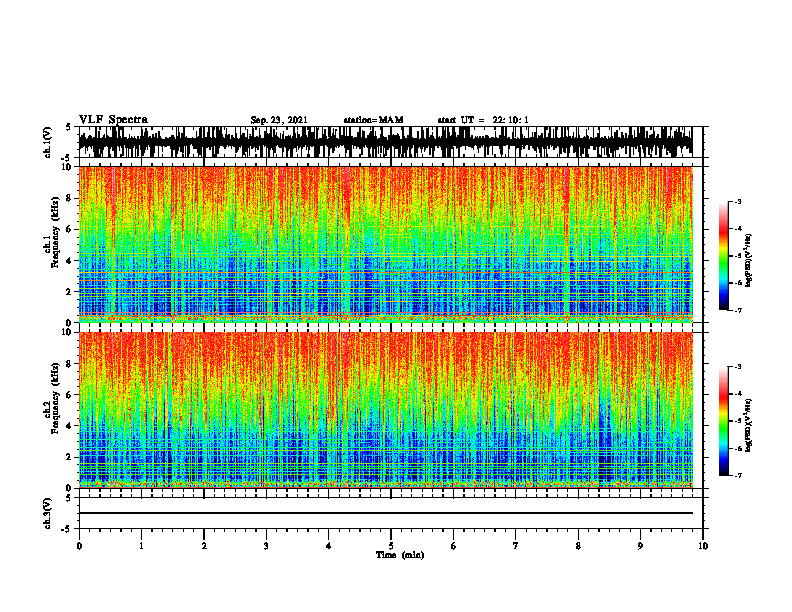Click time axis tick label "3"
This screenshot has width=792, height=612.
pos(266,546)
